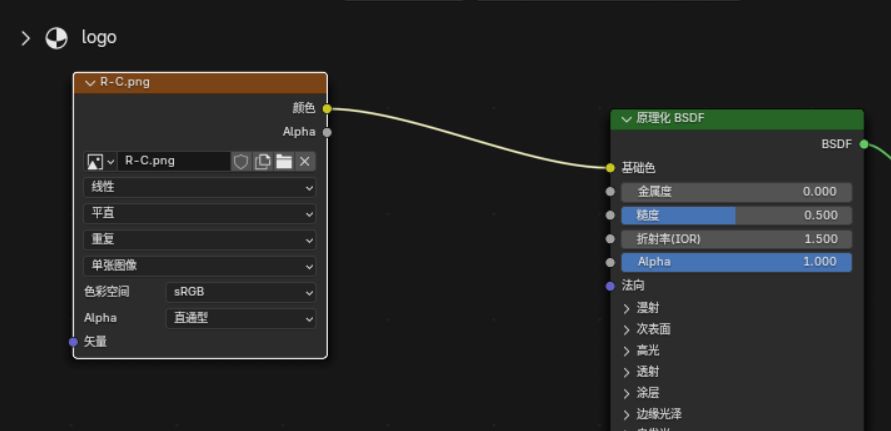
Task: Click the green BSDF output socket
Action: pos(864,144)
